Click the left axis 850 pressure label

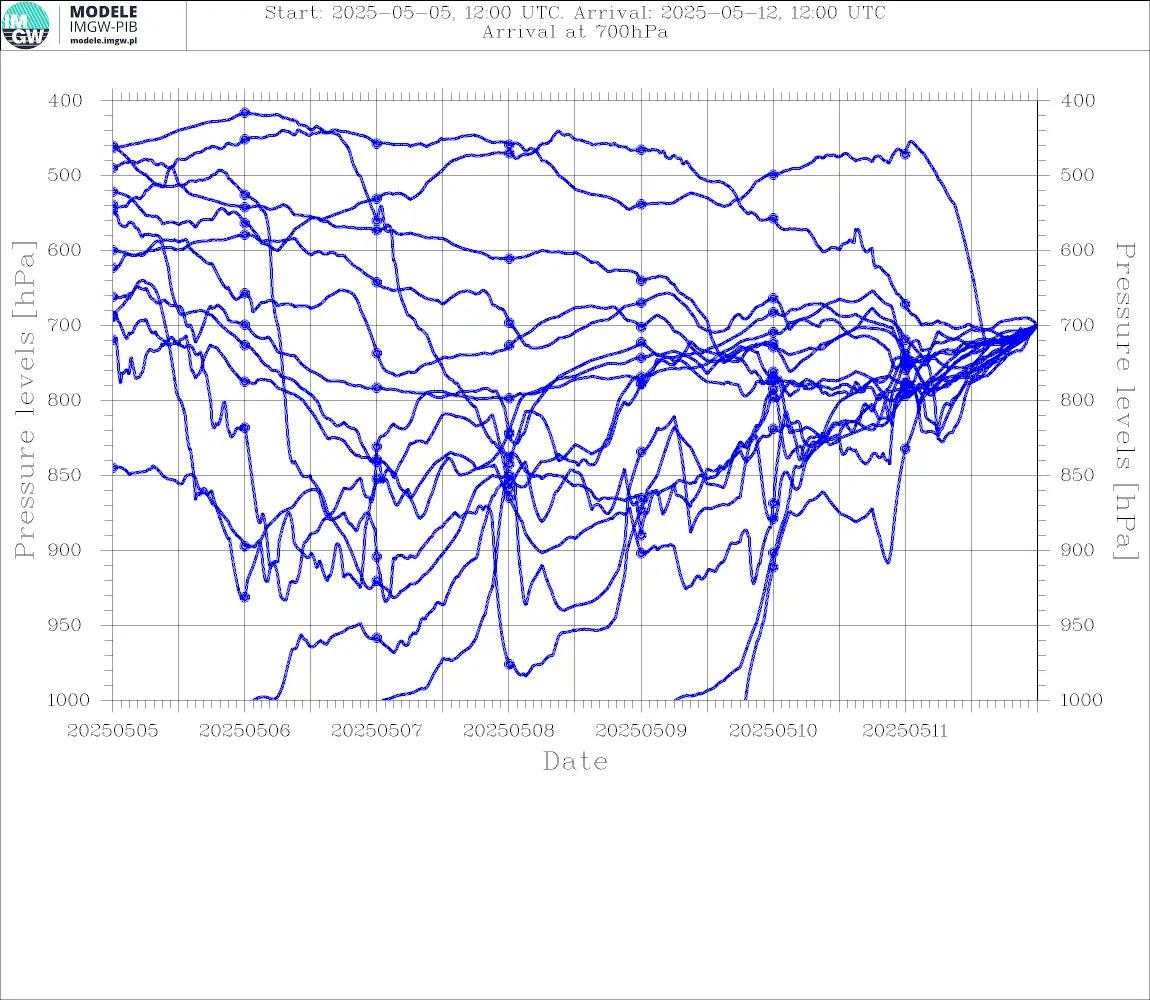coord(65,475)
